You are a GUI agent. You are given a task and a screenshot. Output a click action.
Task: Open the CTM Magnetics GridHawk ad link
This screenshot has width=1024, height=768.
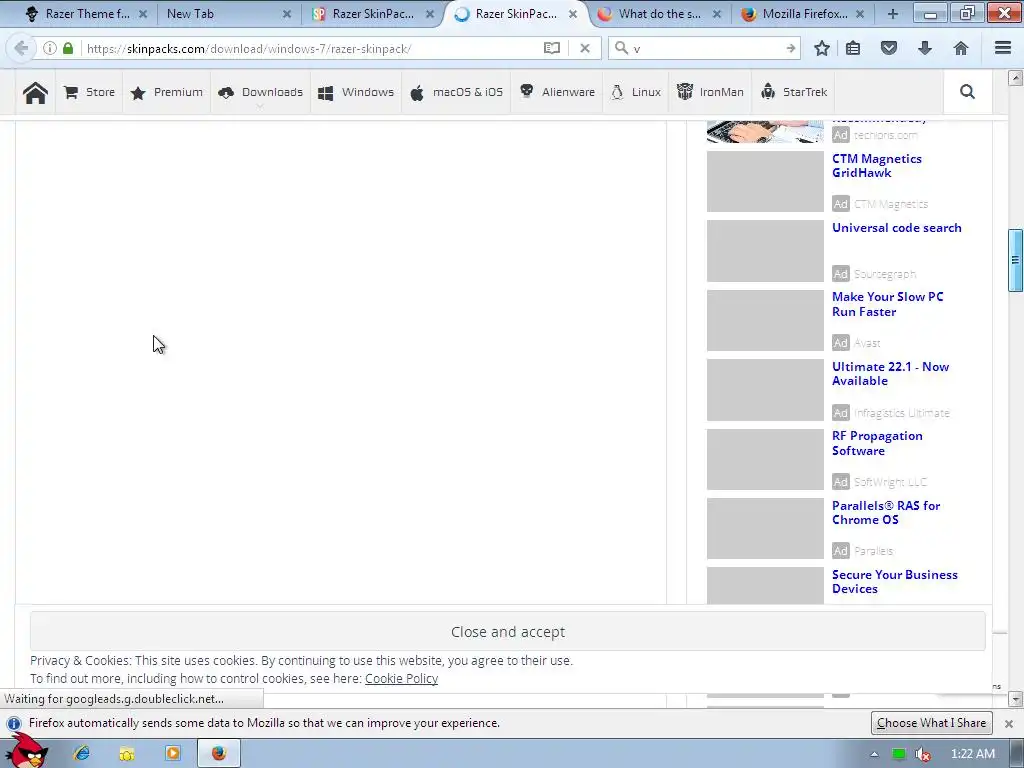[876, 166]
